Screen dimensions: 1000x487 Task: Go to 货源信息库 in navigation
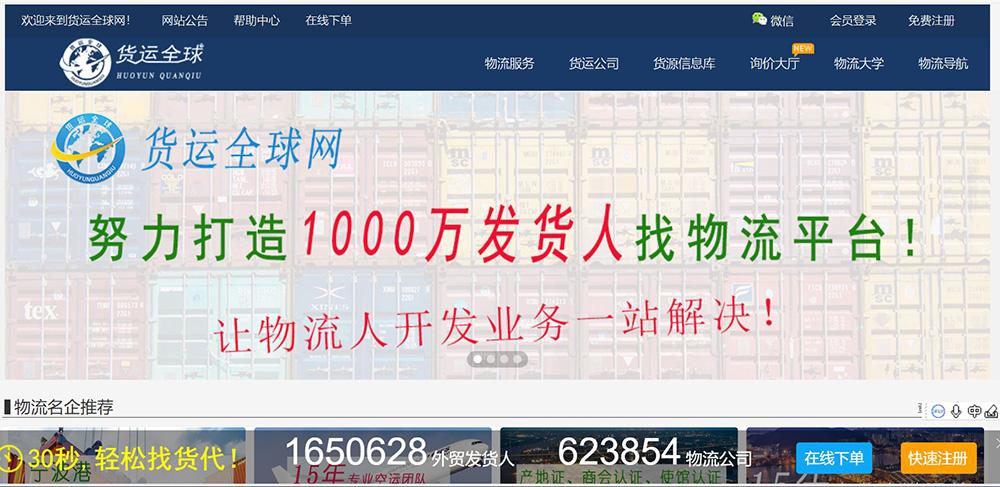click(x=684, y=64)
